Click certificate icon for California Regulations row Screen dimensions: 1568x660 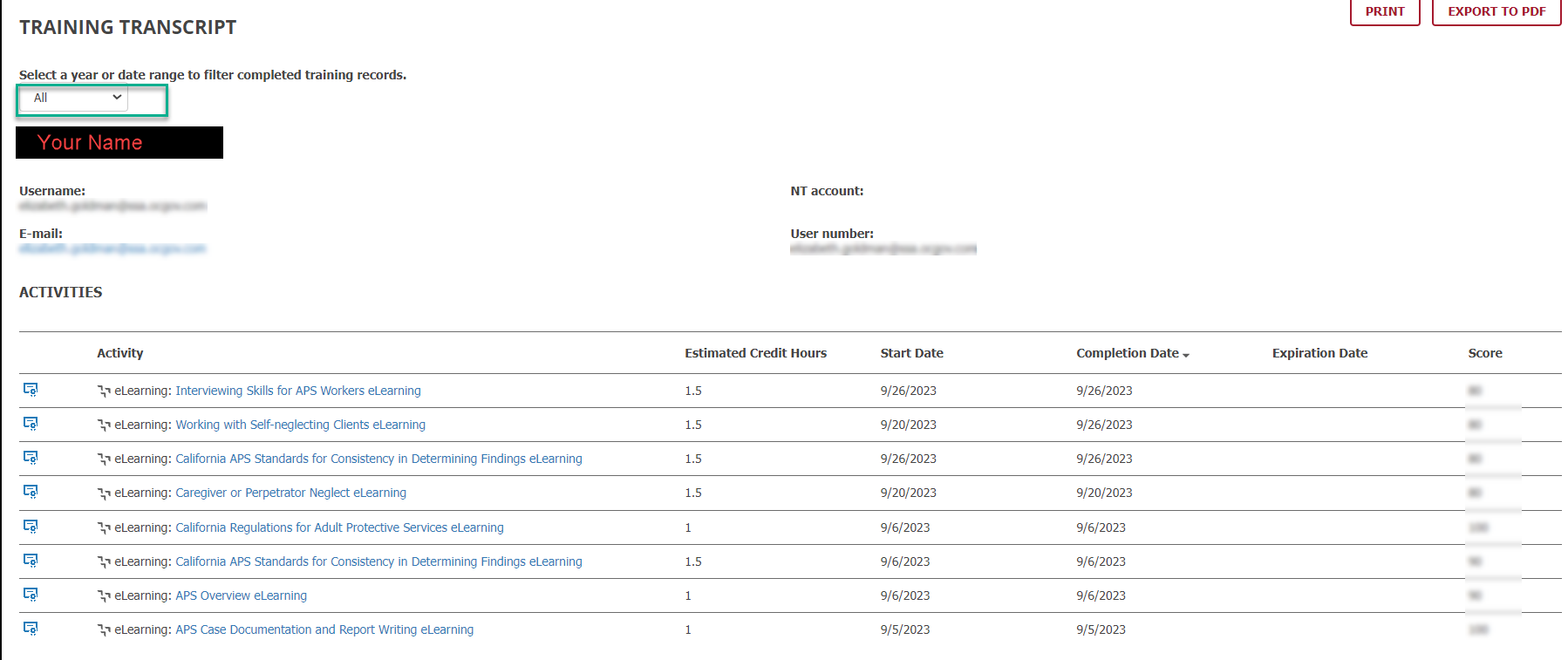click(31, 527)
